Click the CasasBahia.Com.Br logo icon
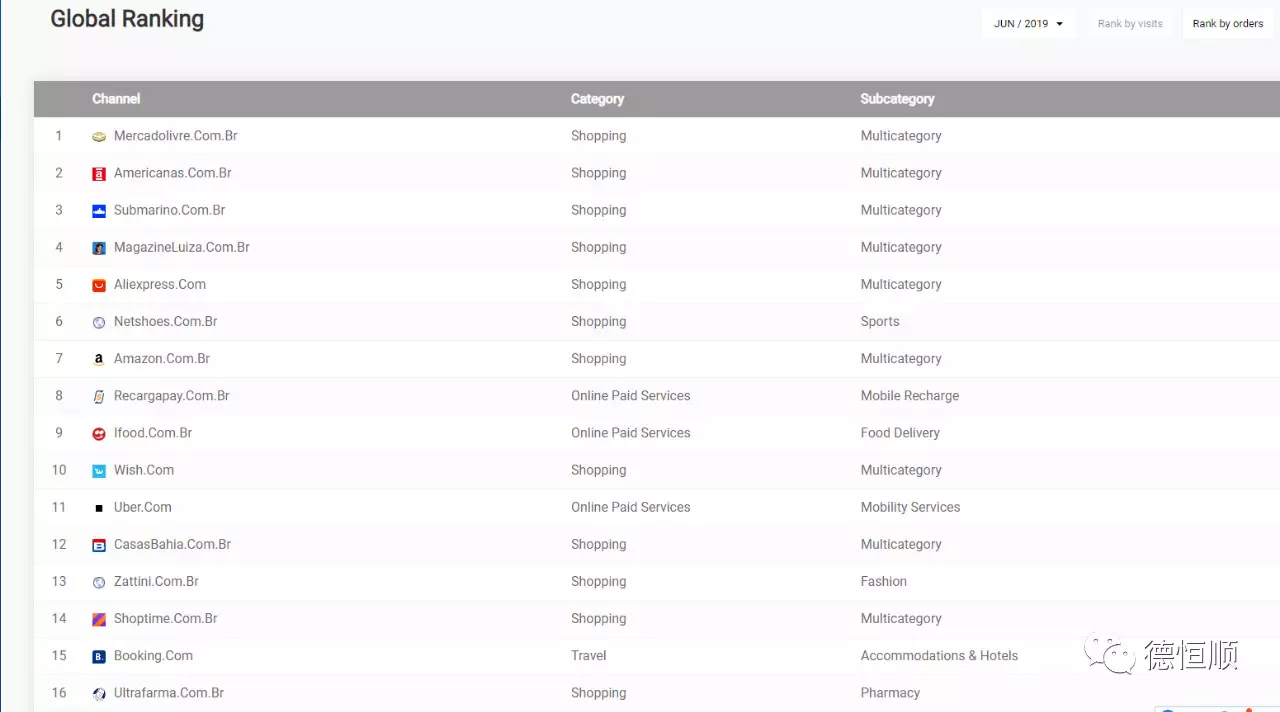The image size is (1280, 712). coord(99,545)
